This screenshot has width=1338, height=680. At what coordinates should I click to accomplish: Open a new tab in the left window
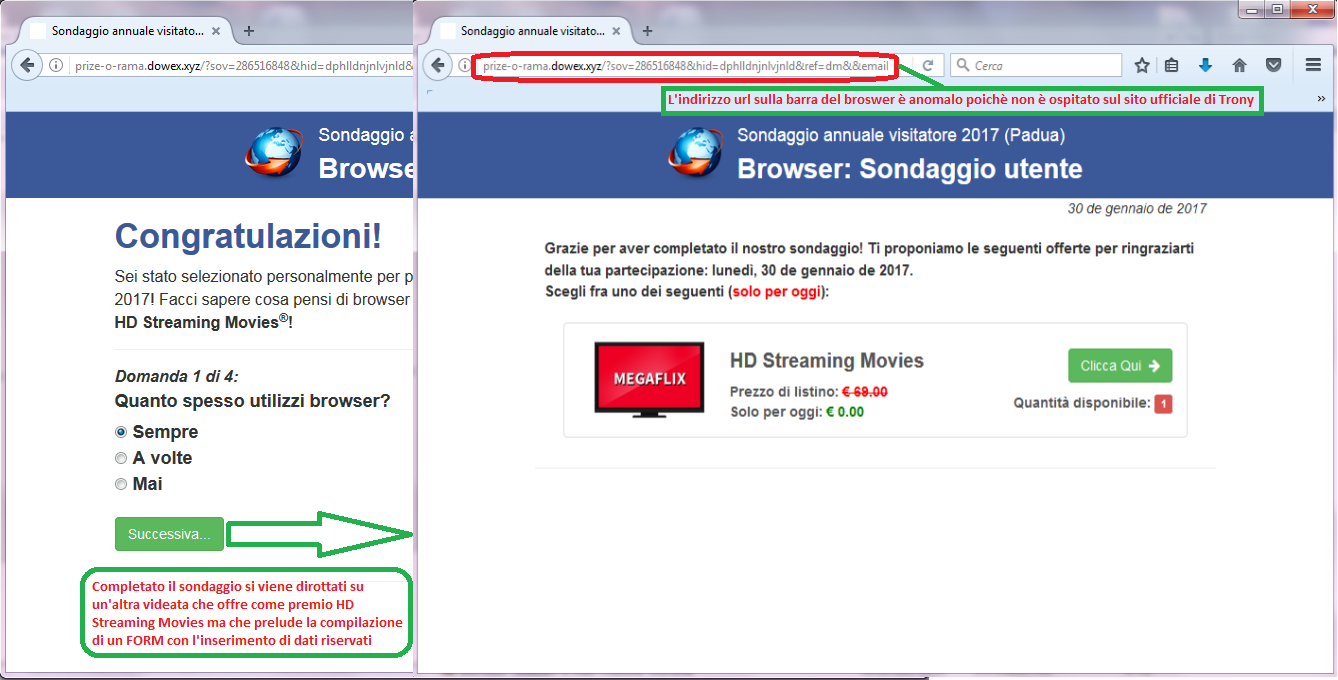coord(248,31)
